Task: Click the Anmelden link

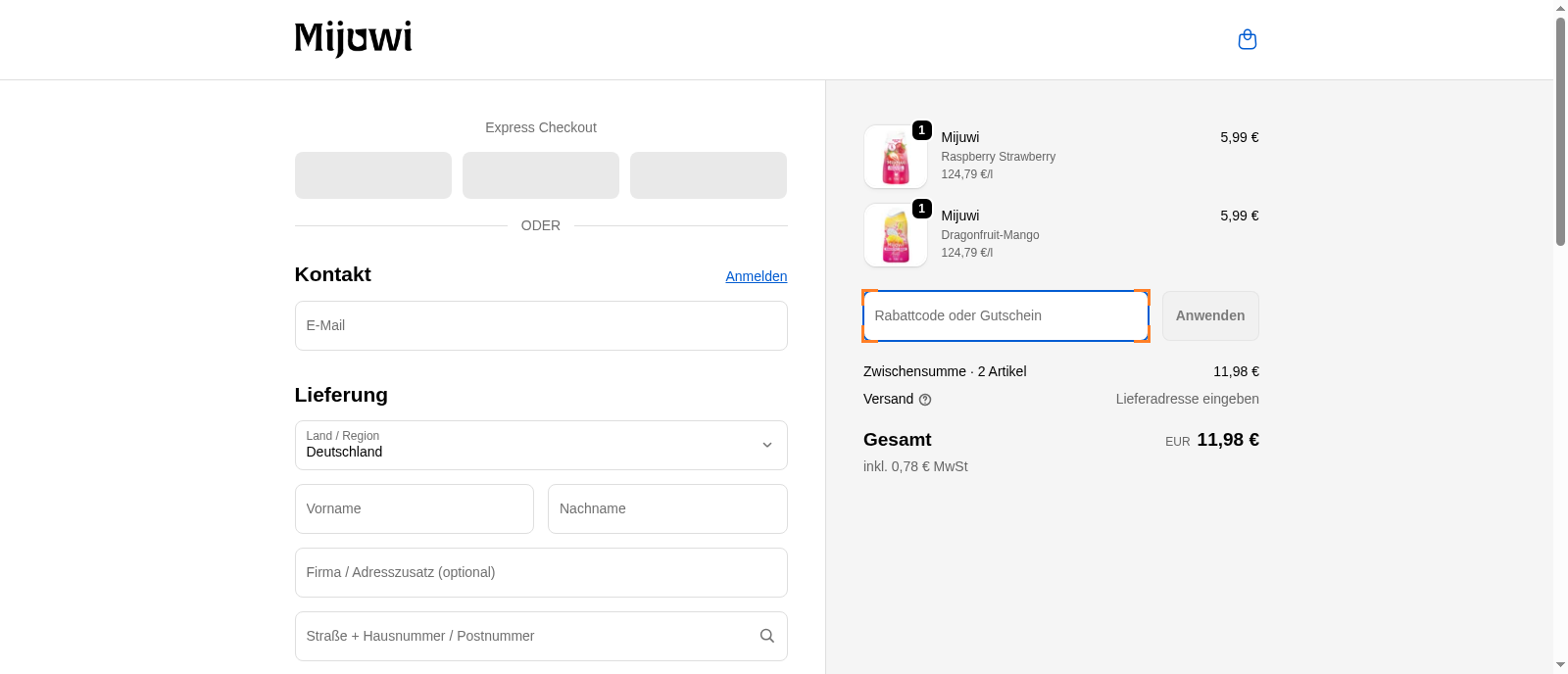Action: pyautogui.click(x=757, y=276)
